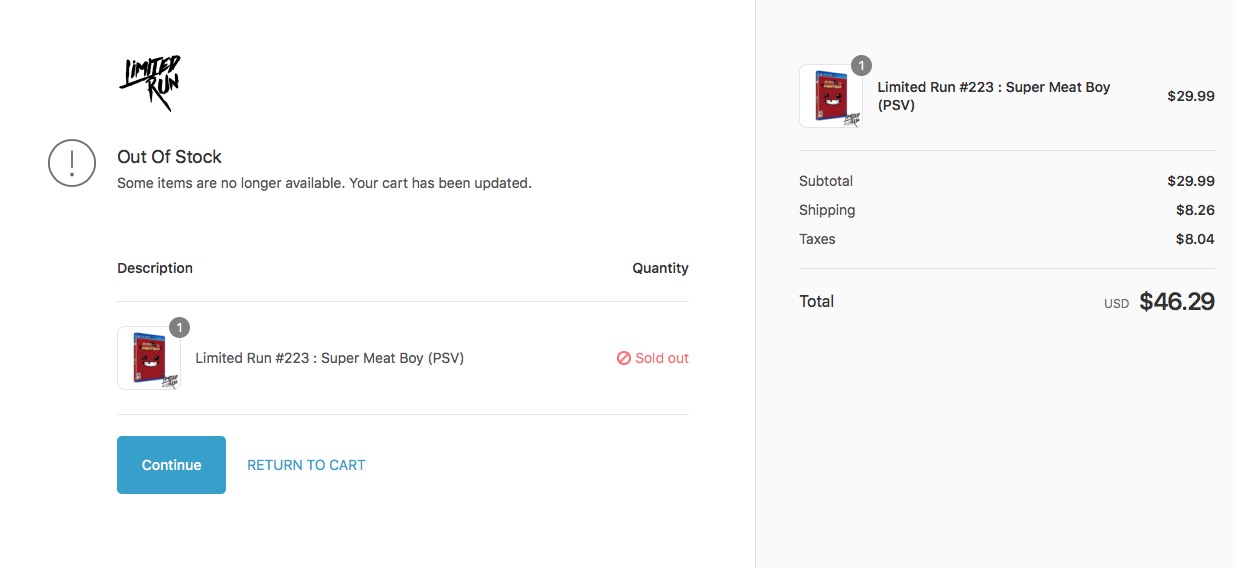Image resolution: width=1236 pixels, height=568 pixels.
Task: Follow the RETURN TO CART link
Action: click(x=306, y=465)
